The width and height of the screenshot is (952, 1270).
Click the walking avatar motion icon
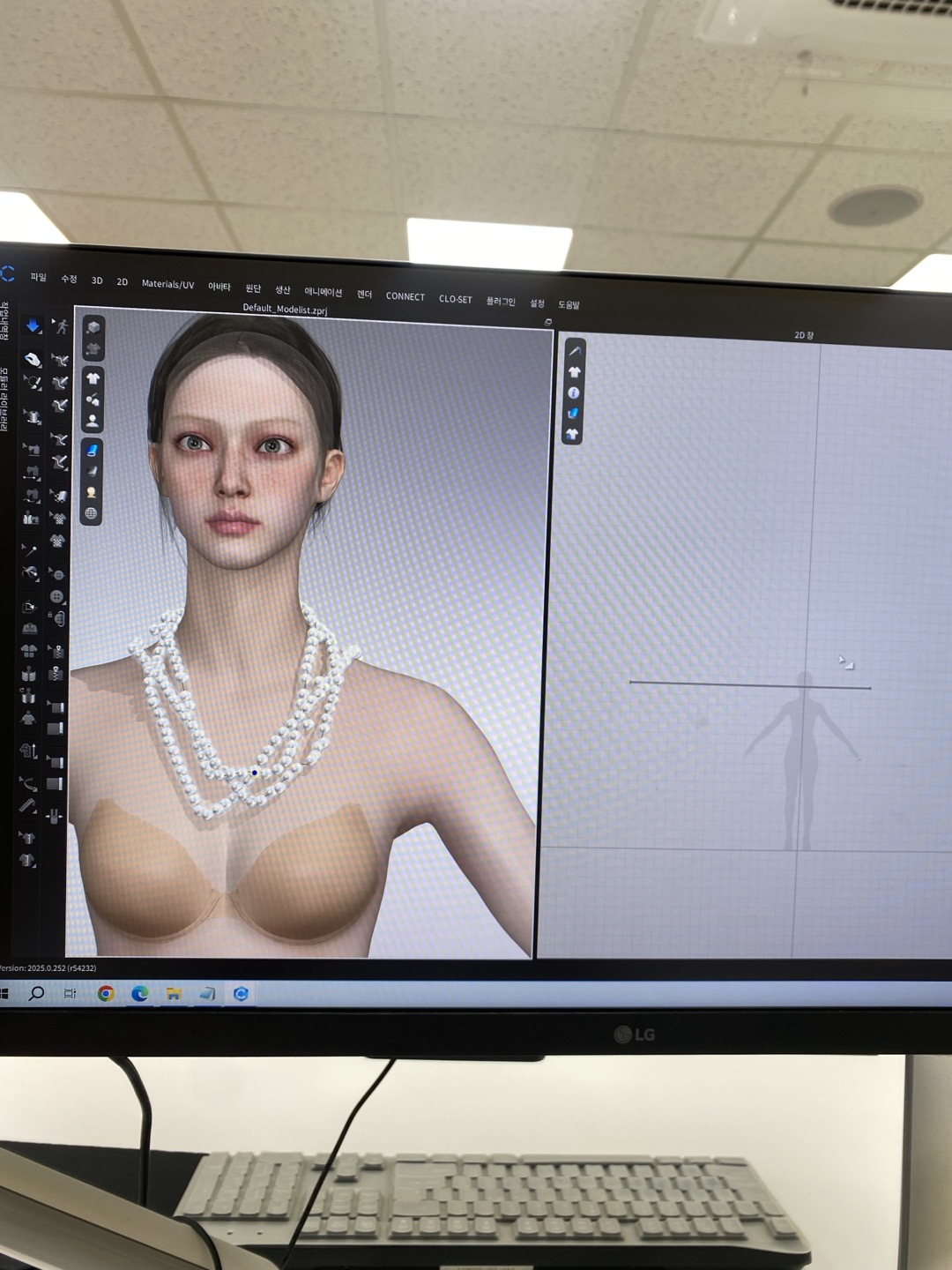click(x=60, y=327)
